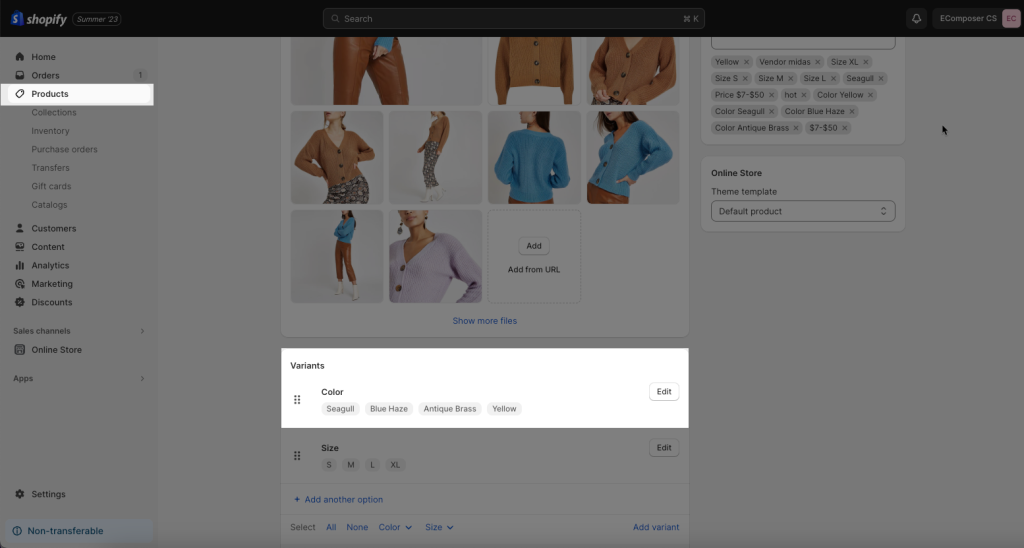Image resolution: width=1024 pixels, height=548 pixels.
Task: Open the Size select dropdown
Action: coord(439,527)
